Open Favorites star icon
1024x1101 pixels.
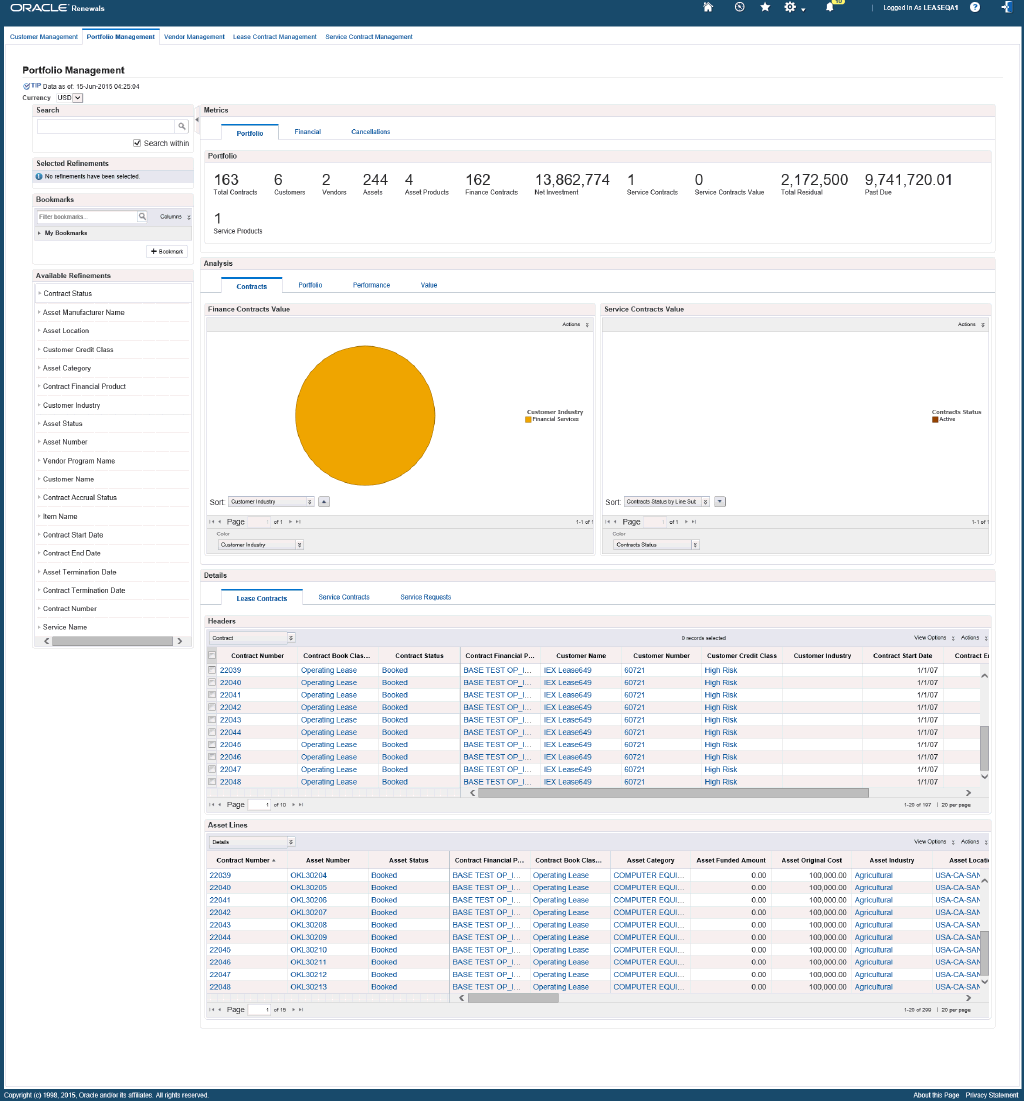tap(765, 7)
